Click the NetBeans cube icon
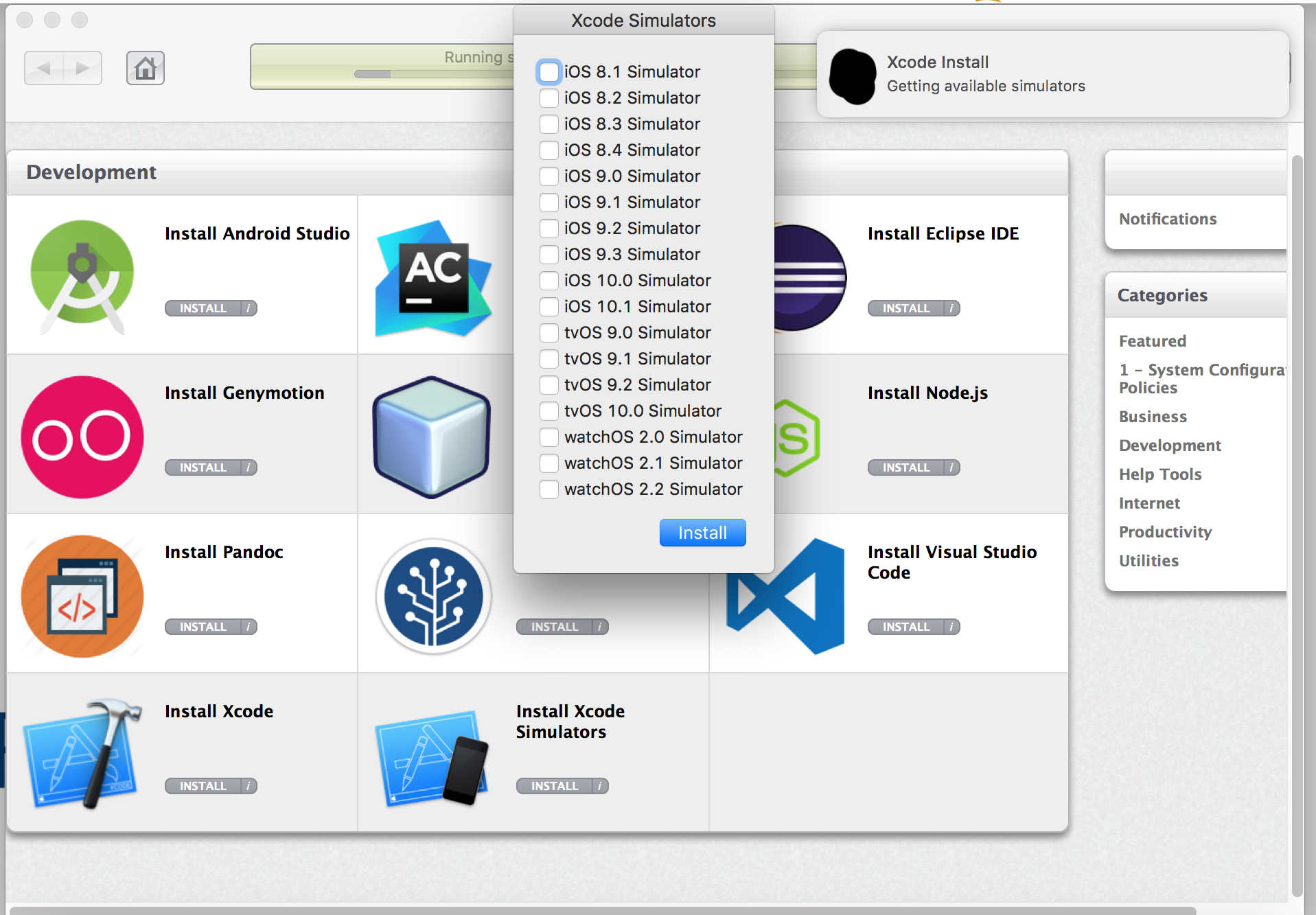1316x915 pixels. [432, 437]
